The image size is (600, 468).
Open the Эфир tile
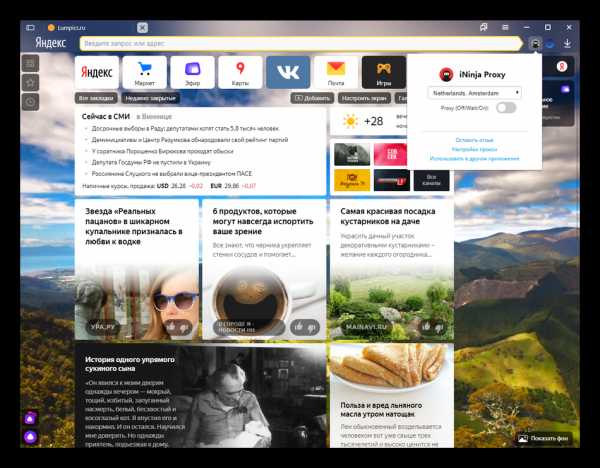(192, 72)
